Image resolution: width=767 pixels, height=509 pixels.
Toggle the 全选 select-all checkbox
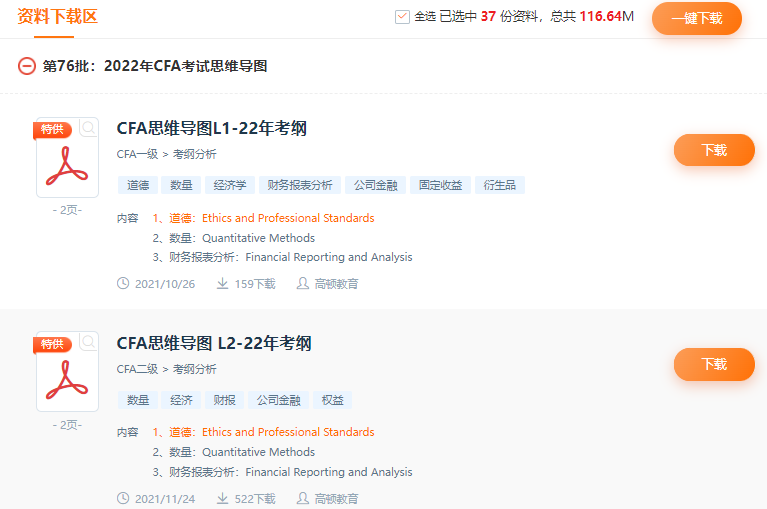point(402,16)
